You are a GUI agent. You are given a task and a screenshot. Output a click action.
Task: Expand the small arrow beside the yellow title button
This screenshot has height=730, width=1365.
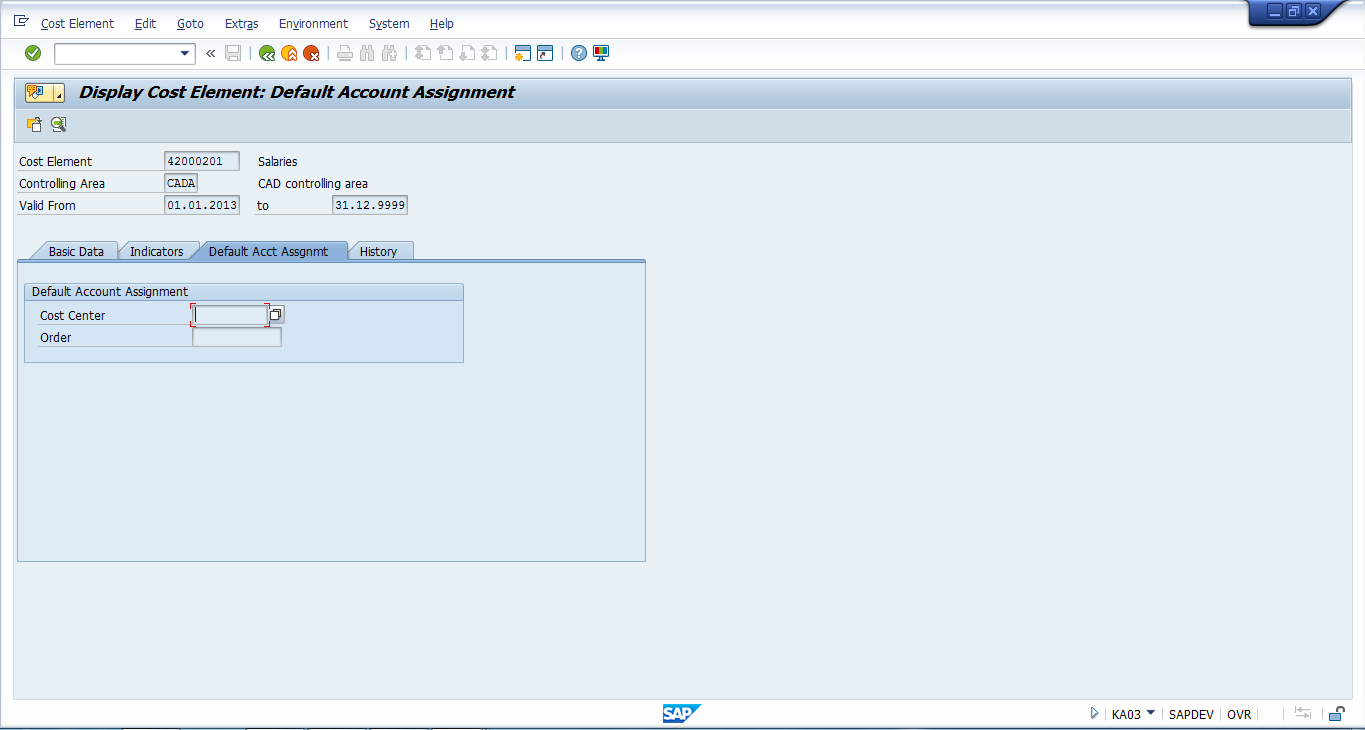[59, 93]
